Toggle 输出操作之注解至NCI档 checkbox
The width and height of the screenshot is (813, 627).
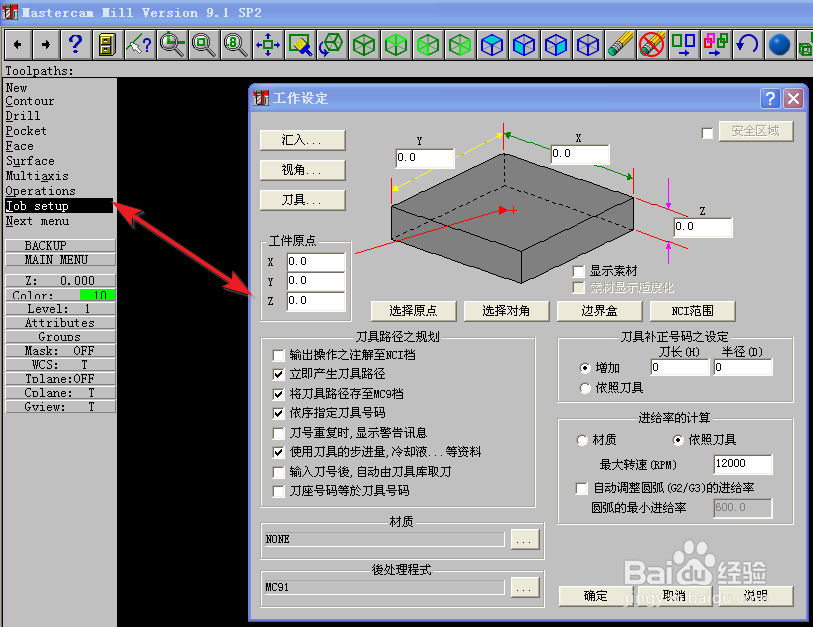pos(278,355)
